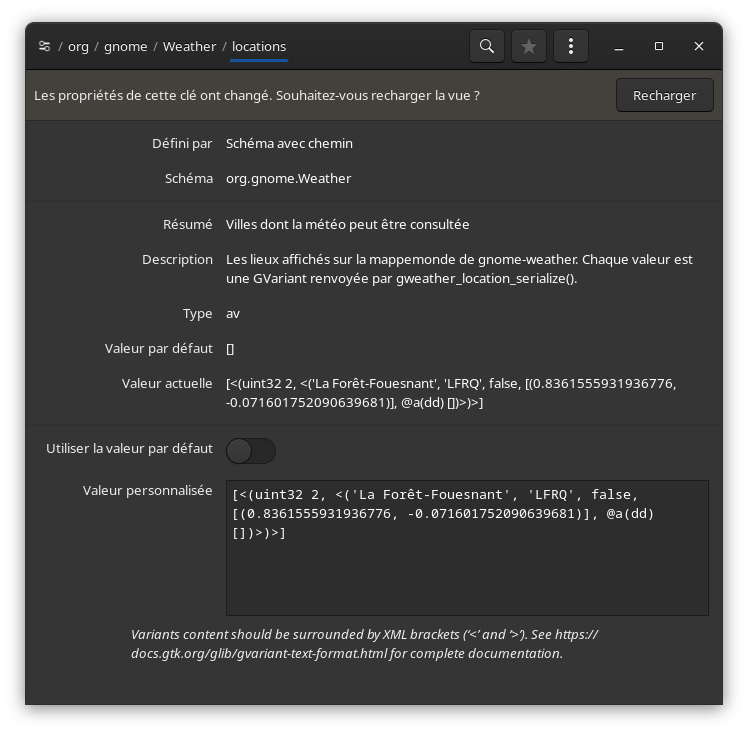The width and height of the screenshot is (748, 733).
Task: Click the schema name org.gnome.Weather
Action: pyautogui.click(x=288, y=178)
